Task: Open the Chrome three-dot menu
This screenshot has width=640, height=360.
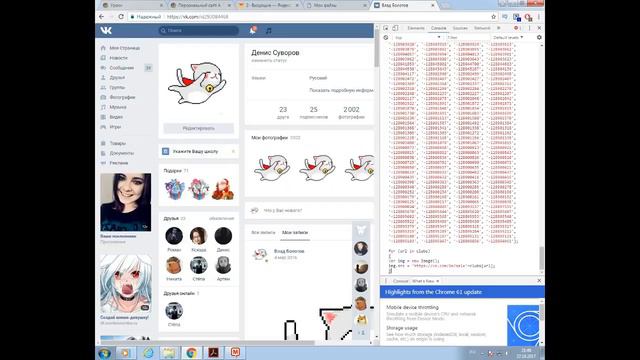Action: 539,17
